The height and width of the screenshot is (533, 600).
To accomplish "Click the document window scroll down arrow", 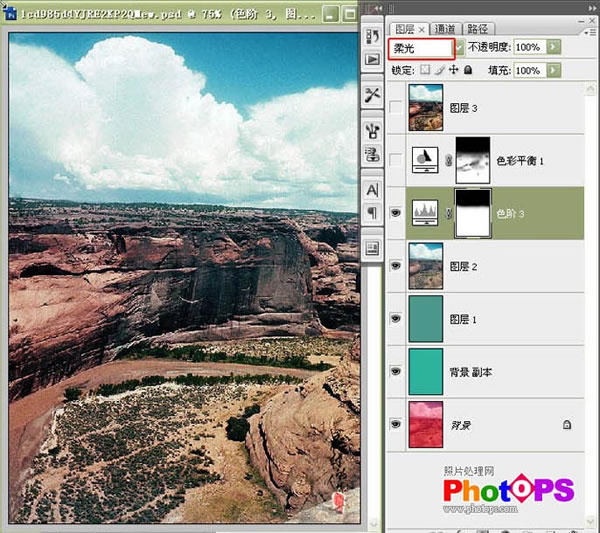I will point(373,523).
